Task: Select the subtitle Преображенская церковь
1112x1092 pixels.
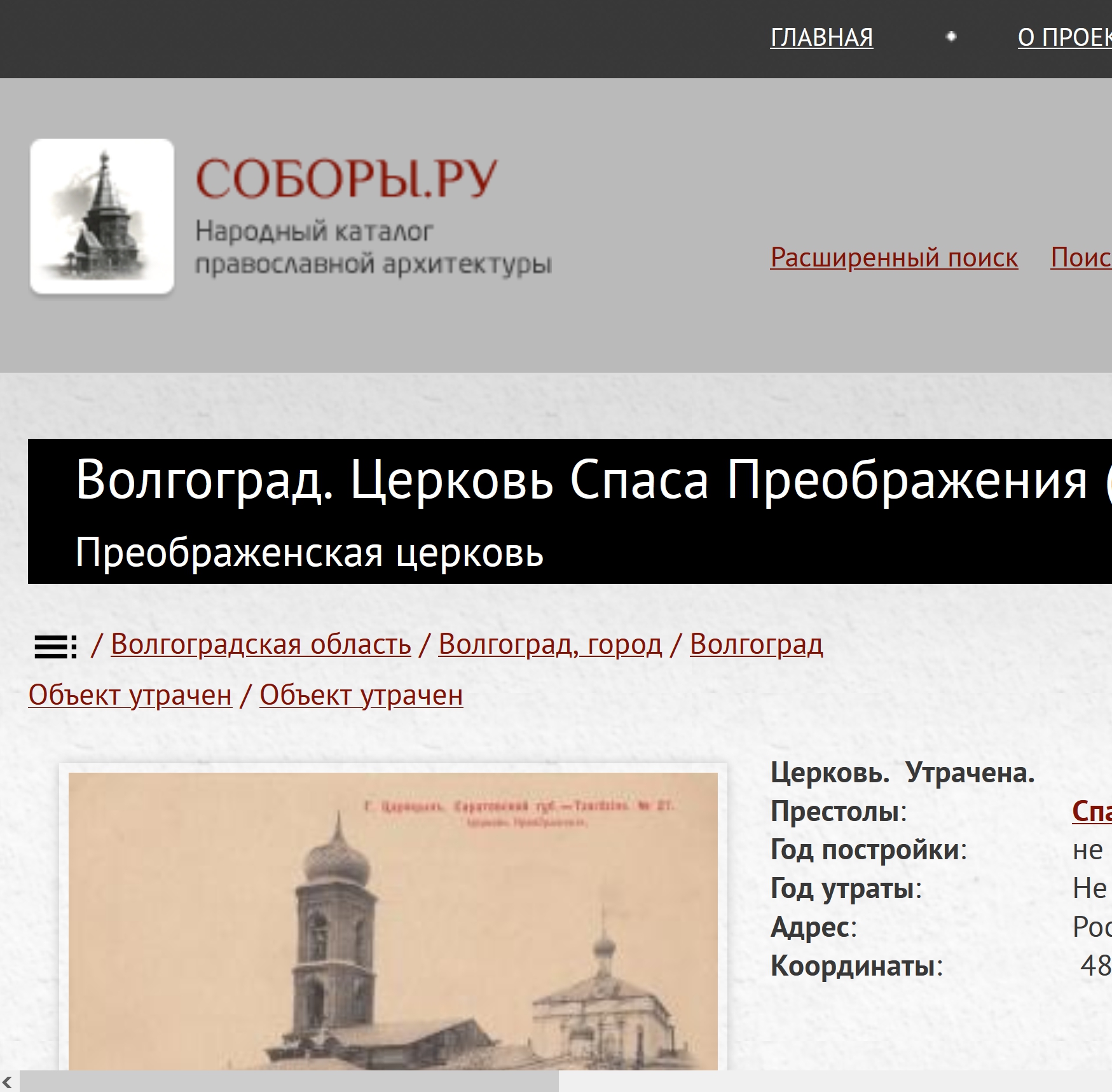Action: point(310,552)
